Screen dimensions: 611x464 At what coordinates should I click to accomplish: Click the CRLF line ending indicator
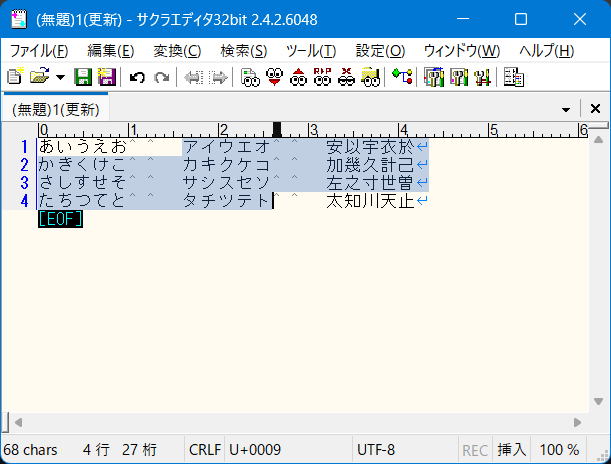pos(205,450)
